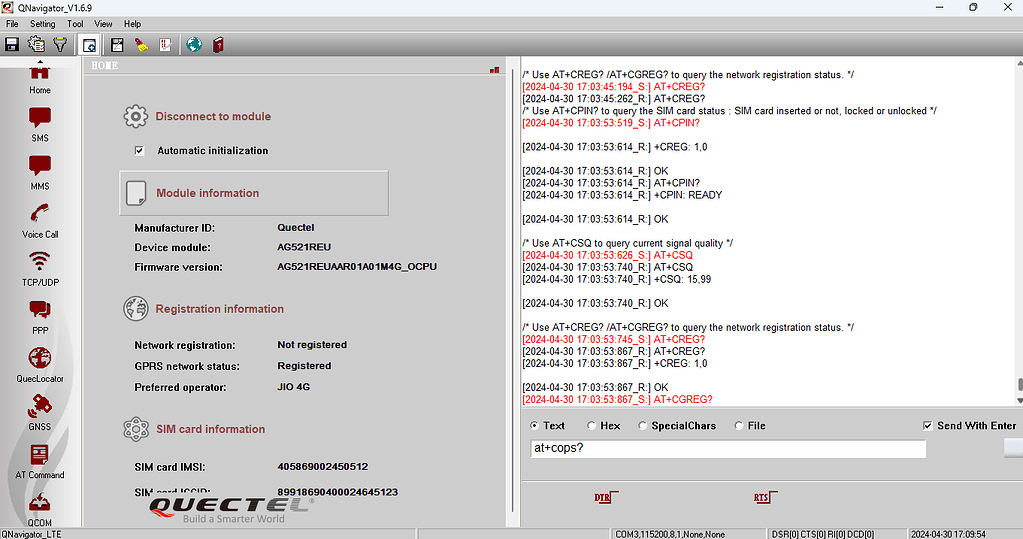Select the Text input mode radio

(534, 425)
